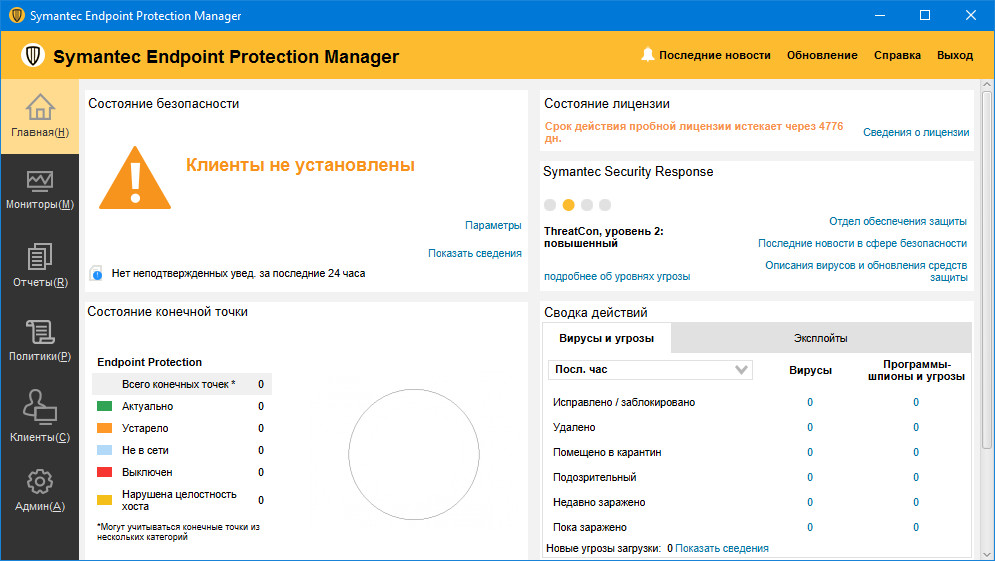Switch to the Эксплойты tab
The height and width of the screenshot is (561, 995).
(x=820, y=338)
